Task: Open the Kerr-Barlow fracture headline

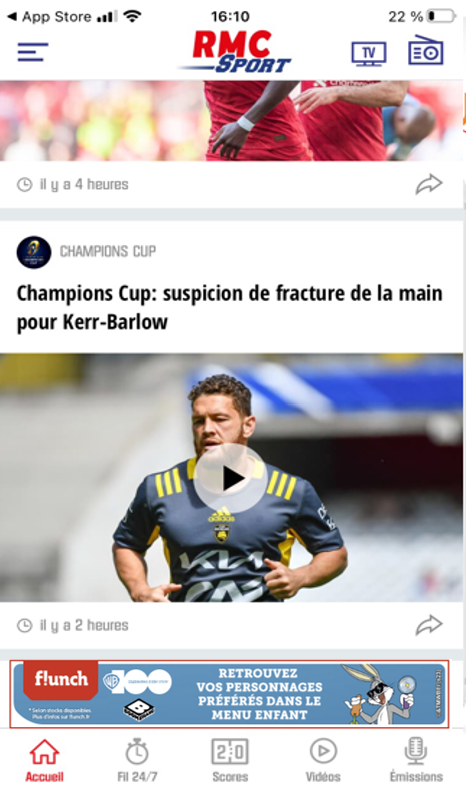Action: point(230,308)
